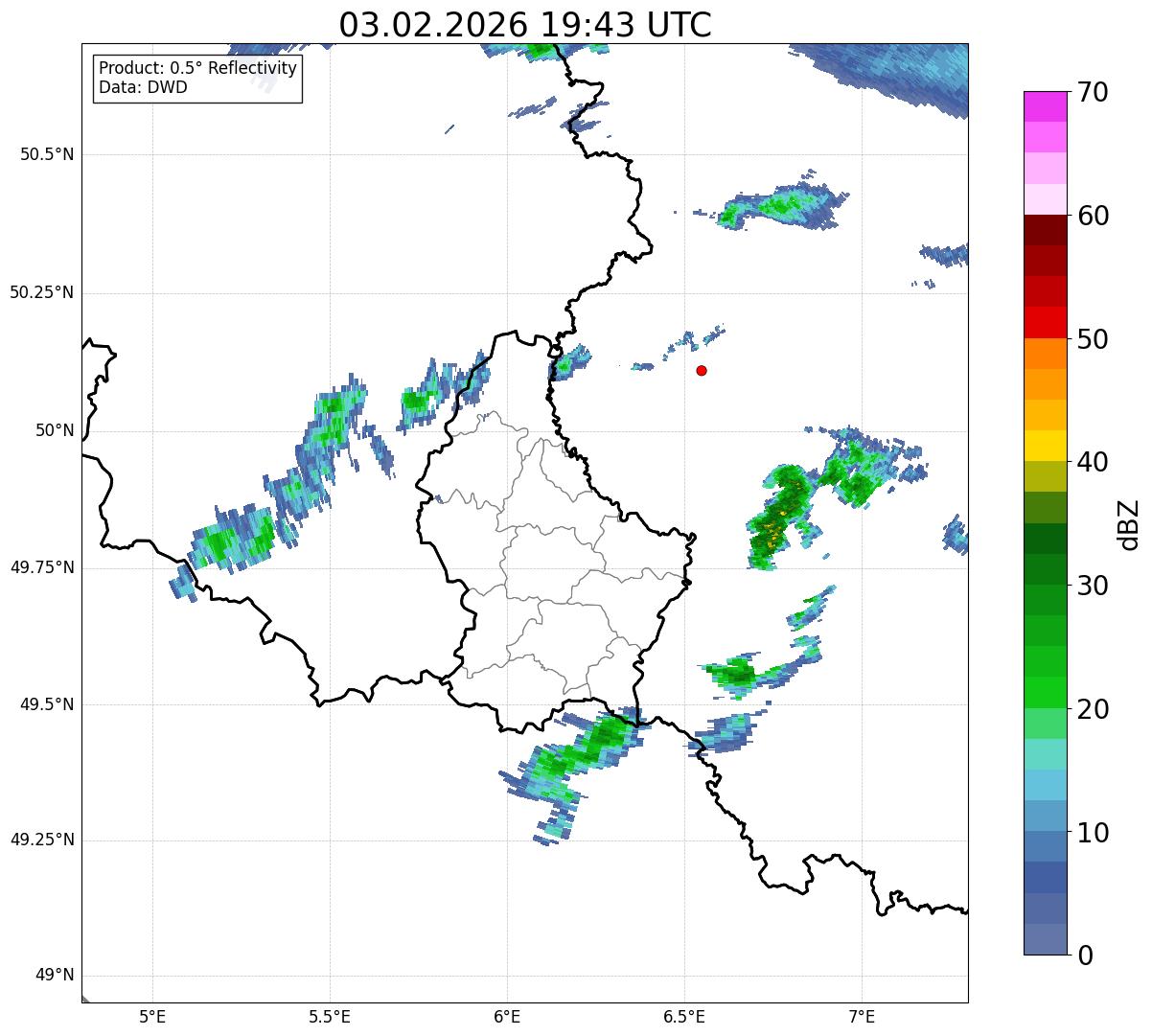Image resolution: width=1152 pixels, height=1036 pixels.
Task: Click the red station marker dot
Action: click(702, 370)
